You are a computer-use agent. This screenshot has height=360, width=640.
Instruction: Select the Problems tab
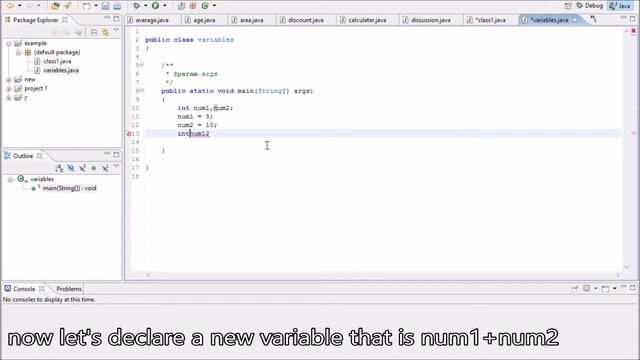coord(69,289)
